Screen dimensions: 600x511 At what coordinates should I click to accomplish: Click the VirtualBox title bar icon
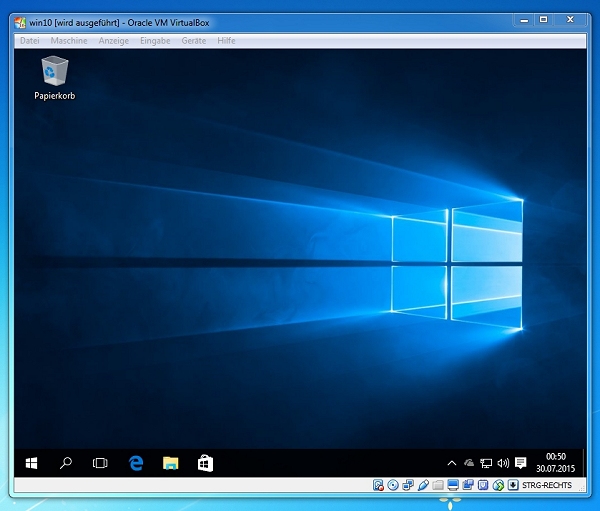click(x=20, y=23)
